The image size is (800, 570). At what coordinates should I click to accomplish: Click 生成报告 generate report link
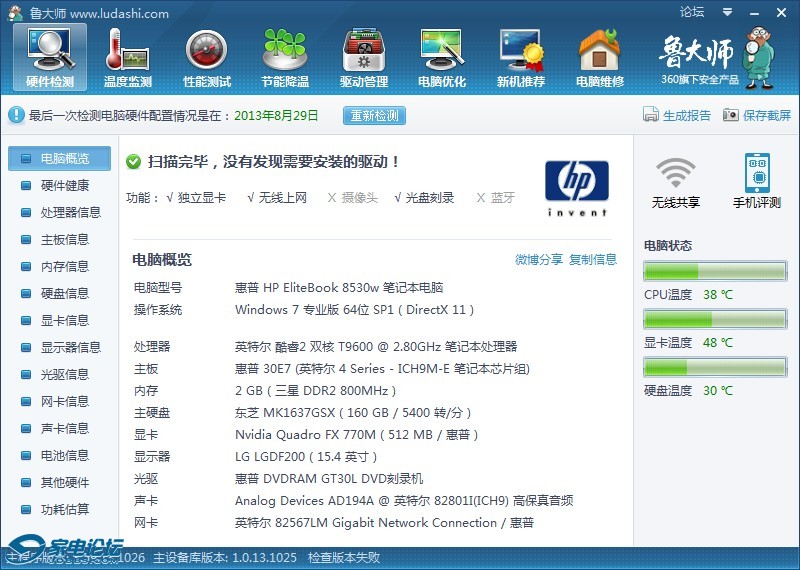pos(677,115)
